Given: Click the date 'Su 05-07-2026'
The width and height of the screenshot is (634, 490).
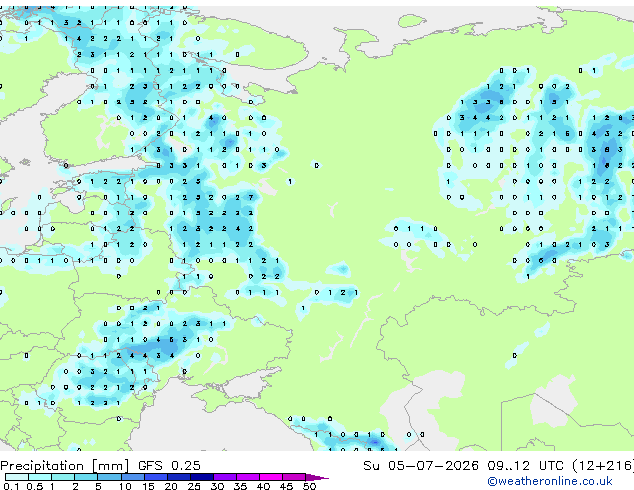Looking at the screenshot, I should (x=421, y=466).
